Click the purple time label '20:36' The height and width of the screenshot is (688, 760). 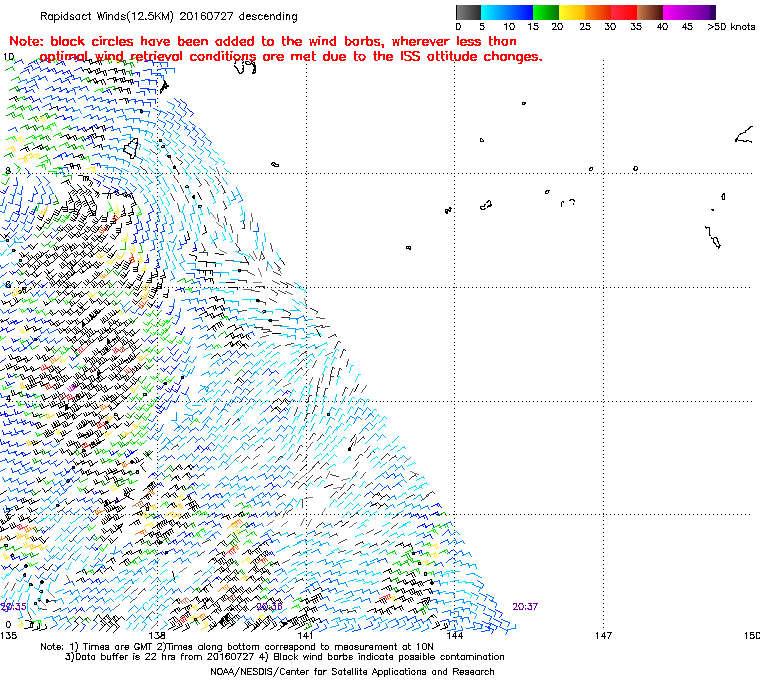(269, 607)
